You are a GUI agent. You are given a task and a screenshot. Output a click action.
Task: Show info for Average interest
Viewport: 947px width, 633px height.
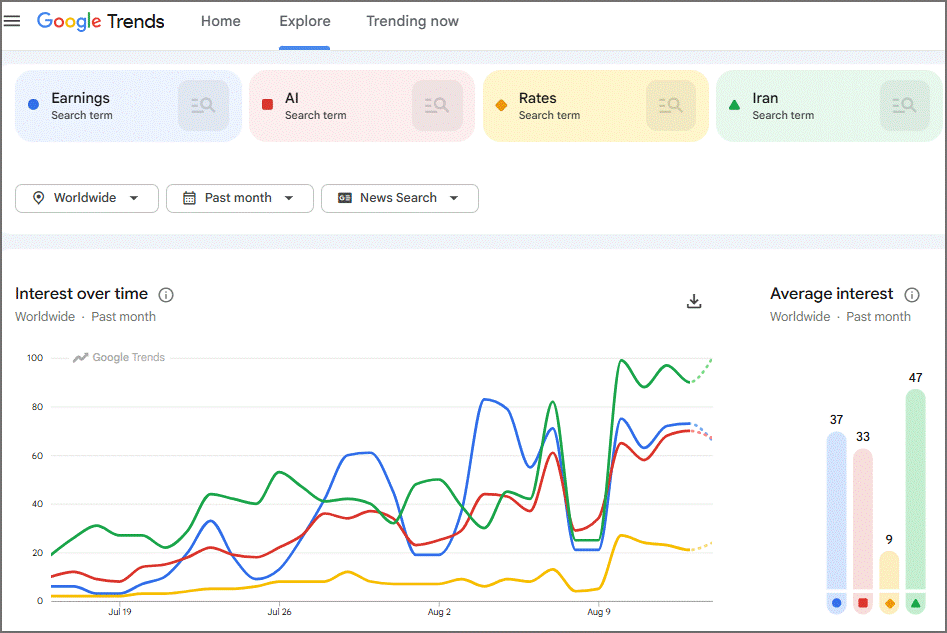911,295
